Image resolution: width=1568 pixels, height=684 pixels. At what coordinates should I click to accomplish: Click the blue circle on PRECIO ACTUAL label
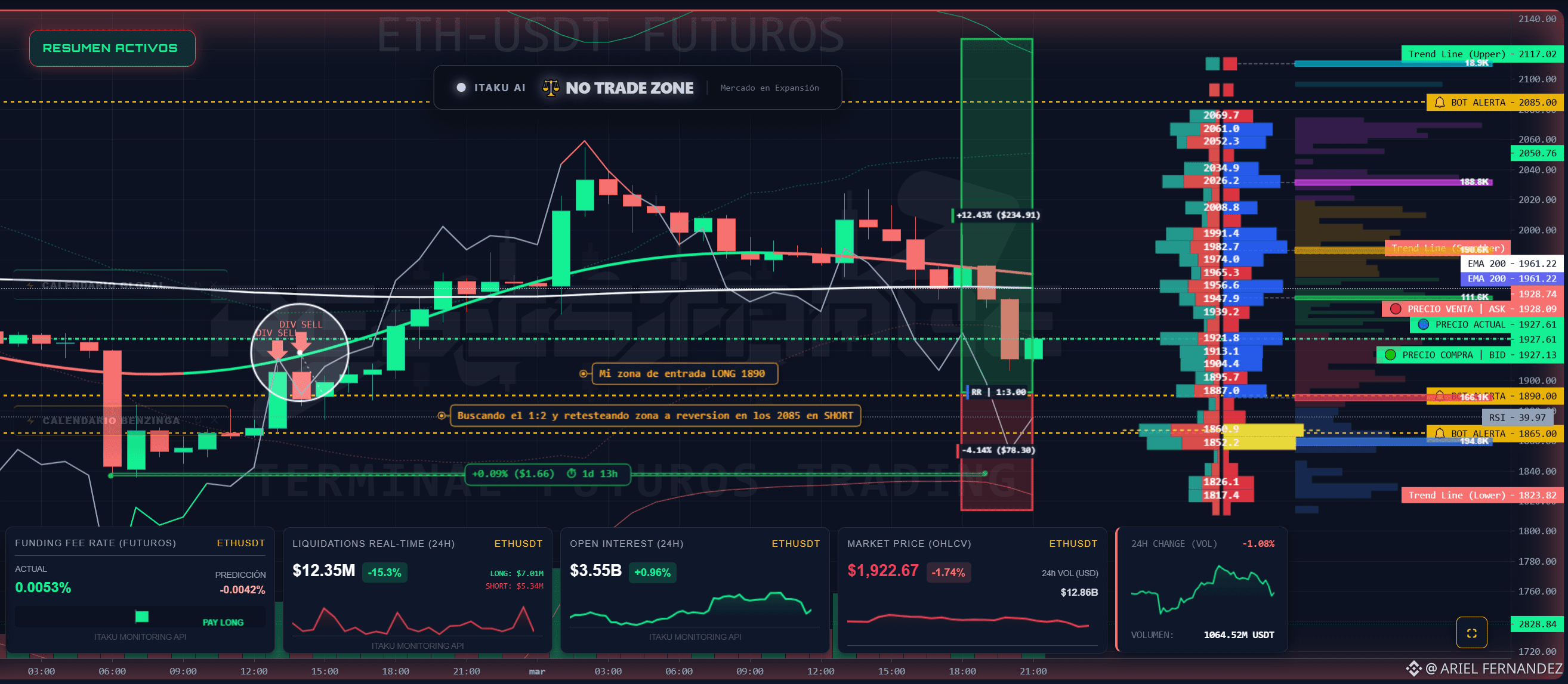1423,324
